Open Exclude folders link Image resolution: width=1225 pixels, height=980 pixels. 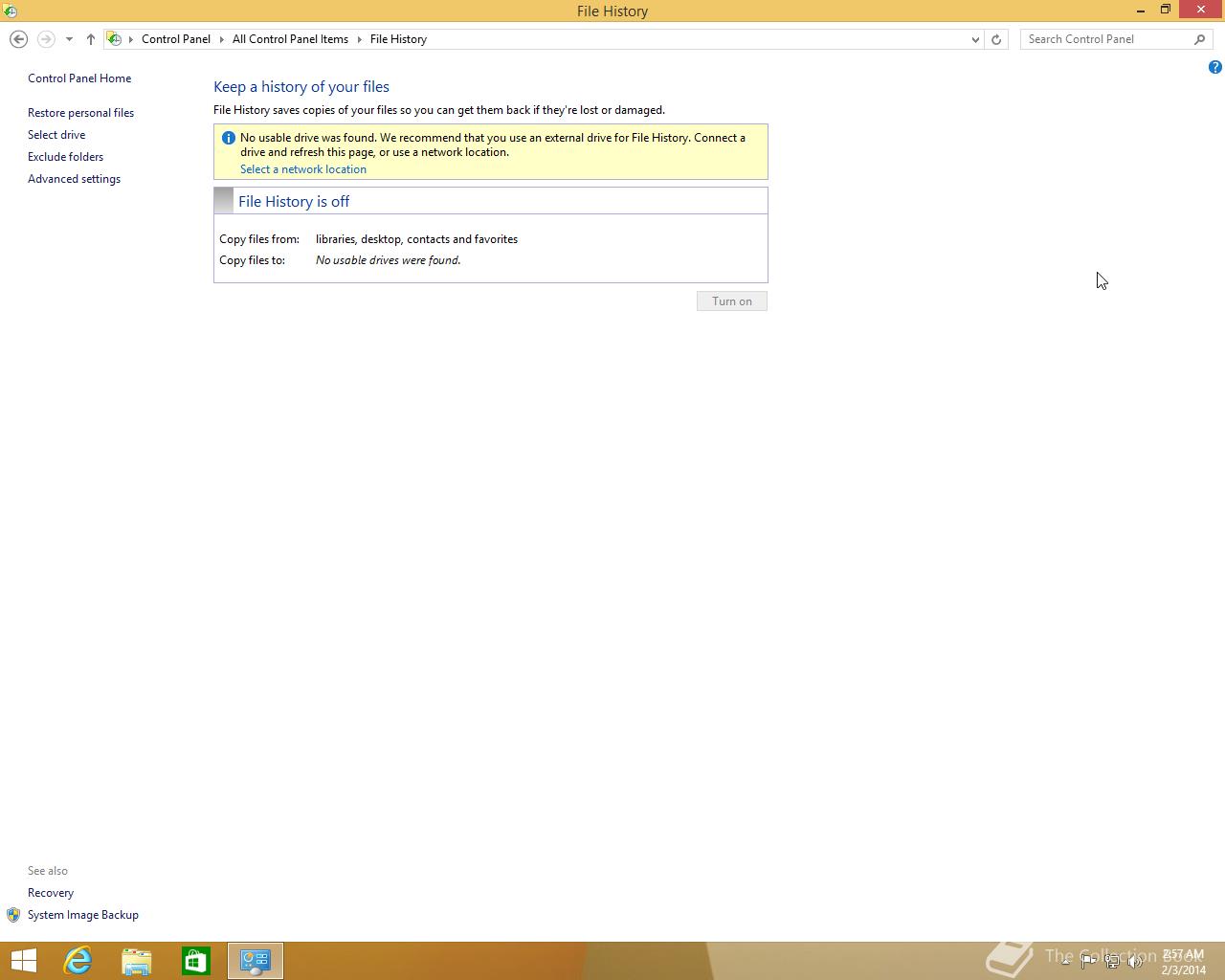[x=65, y=157]
